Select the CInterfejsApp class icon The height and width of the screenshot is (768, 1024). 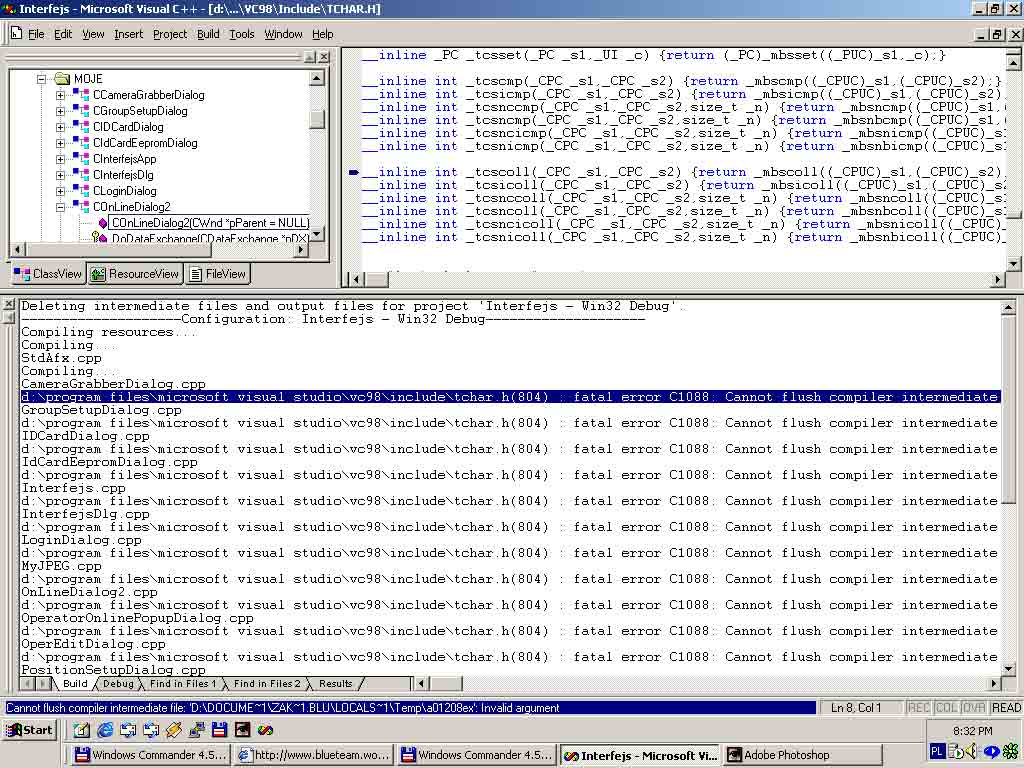[x=80, y=159]
